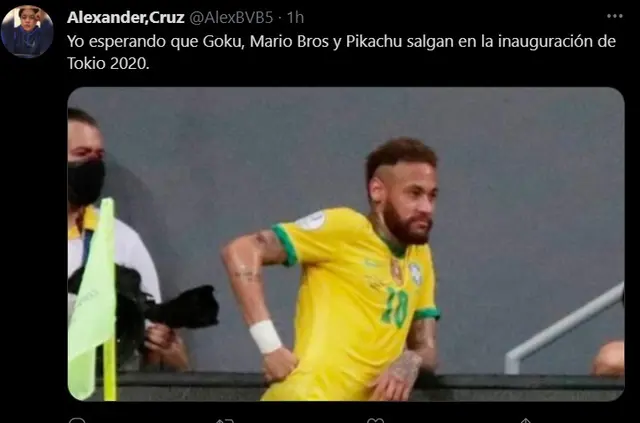
Task: Open the three-dot more options menu
Action: pos(614,16)
